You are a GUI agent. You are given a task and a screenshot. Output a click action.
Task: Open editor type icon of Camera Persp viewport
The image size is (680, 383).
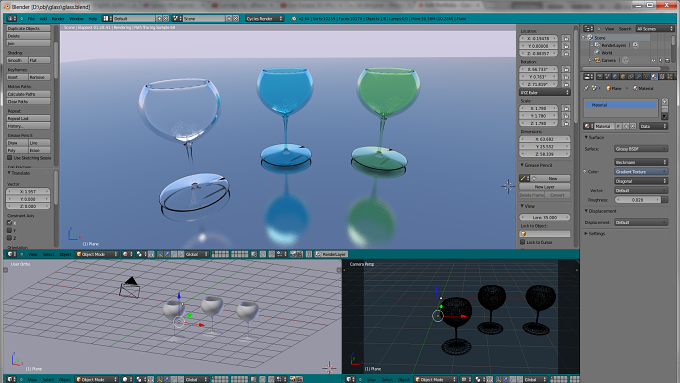tap(350, 379)
